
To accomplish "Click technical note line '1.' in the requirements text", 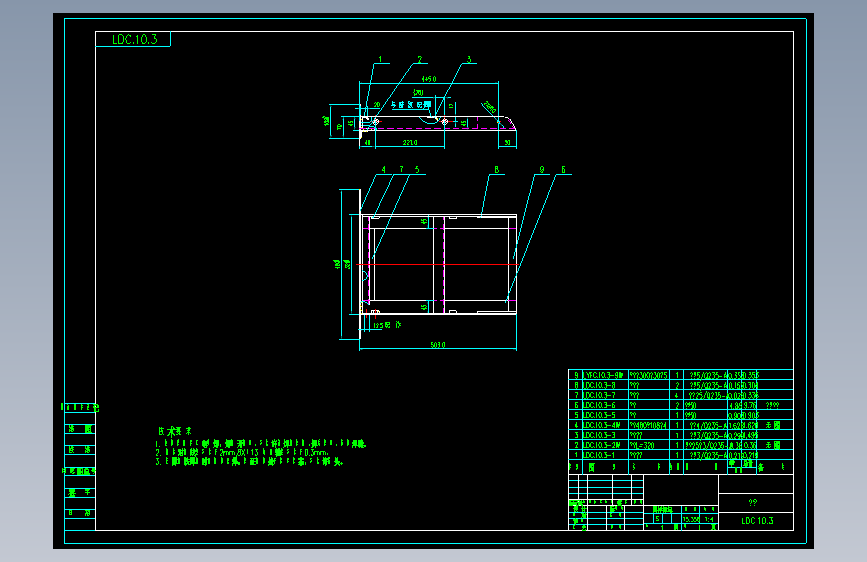I will pyautogui.click(x=260, y=444).
